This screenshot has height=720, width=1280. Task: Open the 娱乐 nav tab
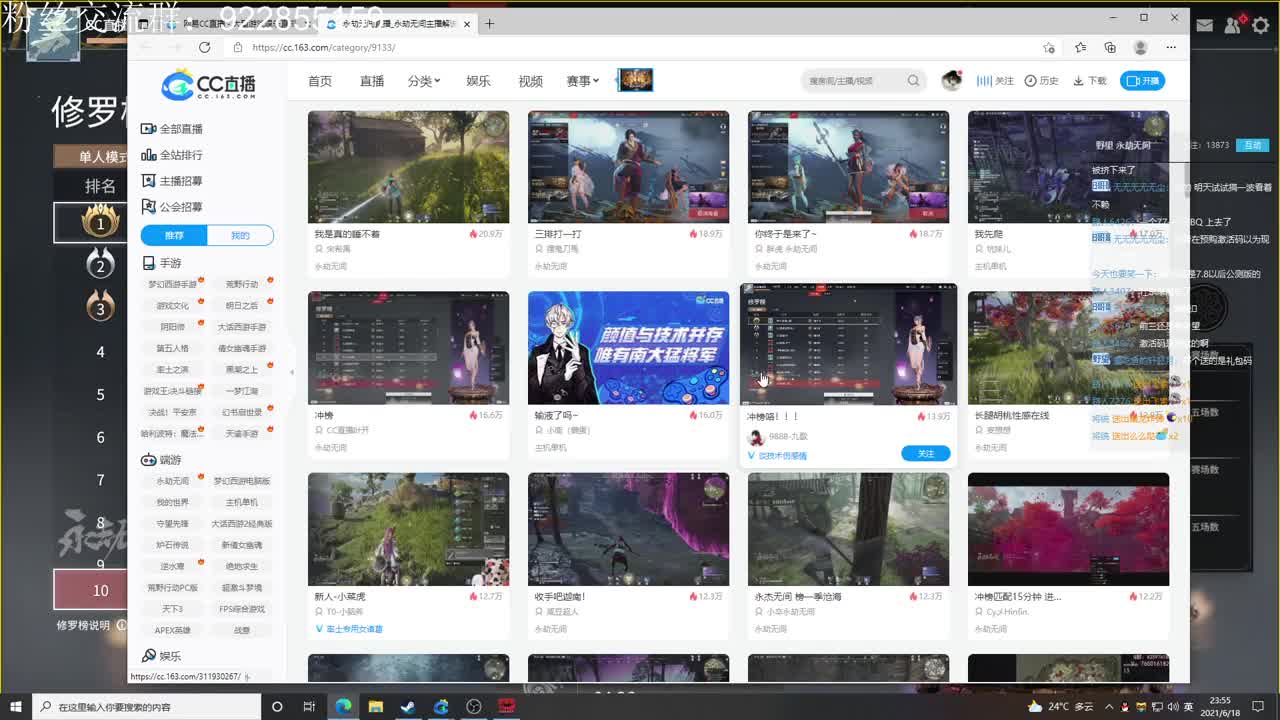pyautogui.click(x=478, y=81)
